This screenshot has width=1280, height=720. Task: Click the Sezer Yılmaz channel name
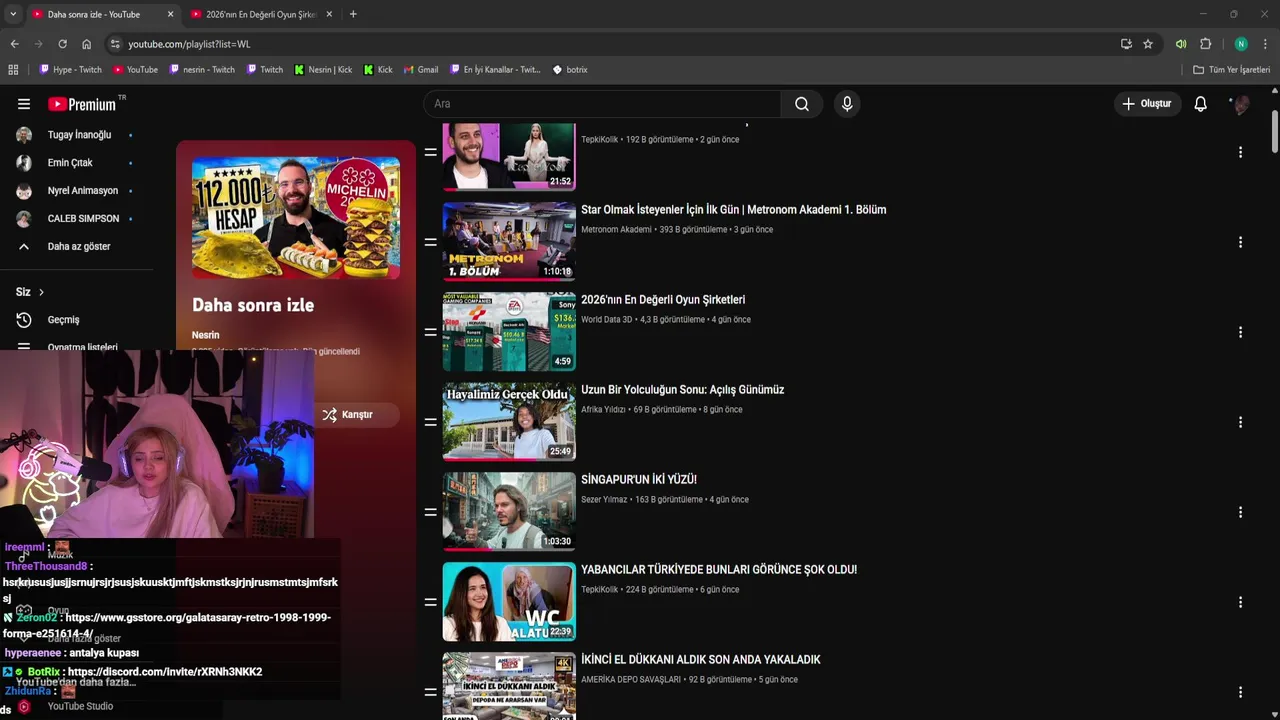point(604,500)
